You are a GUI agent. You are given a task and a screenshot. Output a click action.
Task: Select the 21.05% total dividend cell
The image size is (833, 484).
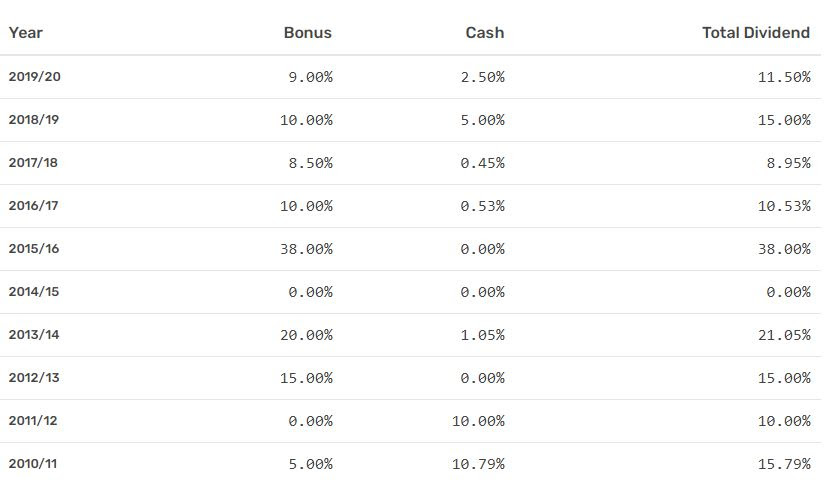[x=784, y=335]
